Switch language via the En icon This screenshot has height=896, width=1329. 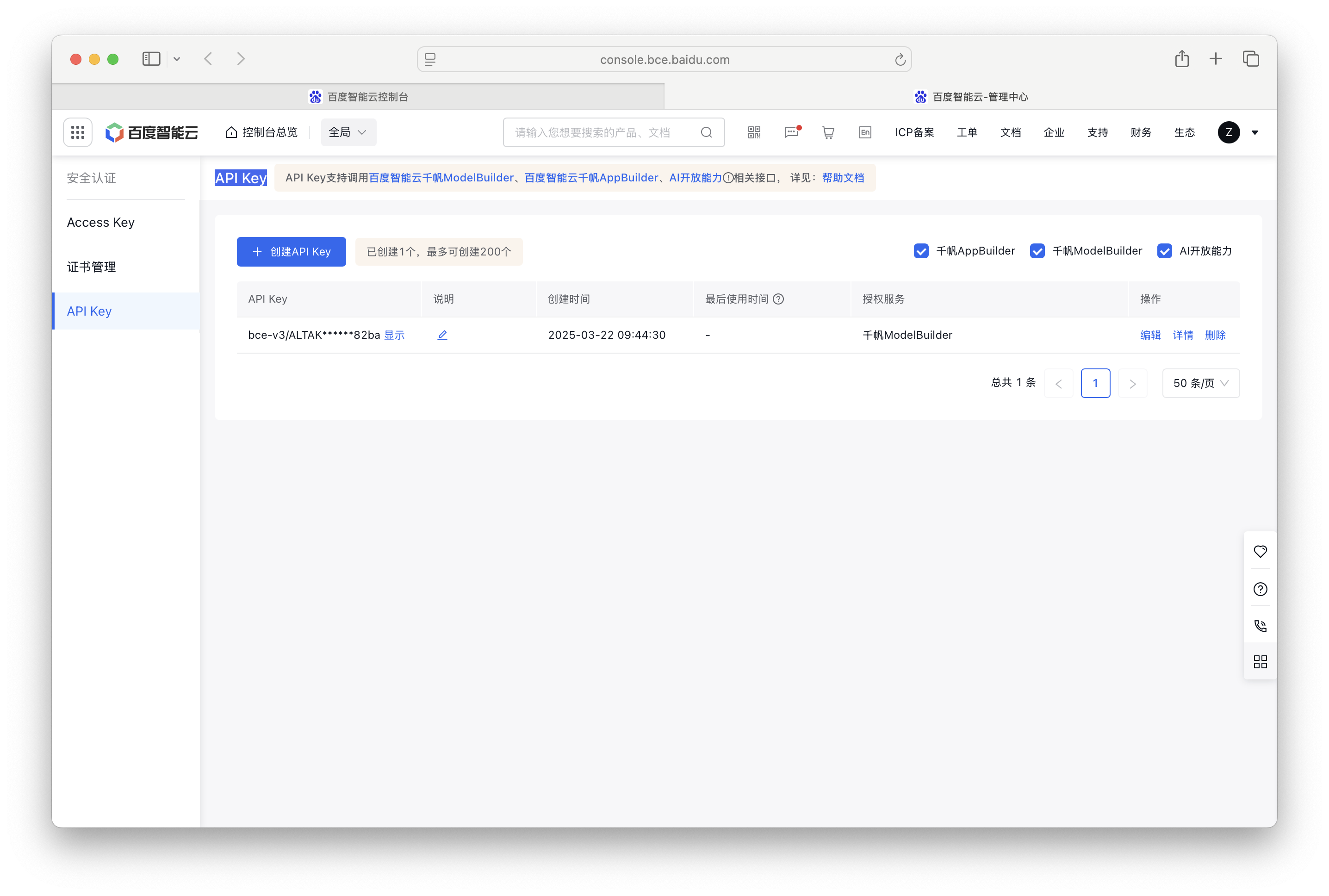pyautogui.click(x=864, y=132)
